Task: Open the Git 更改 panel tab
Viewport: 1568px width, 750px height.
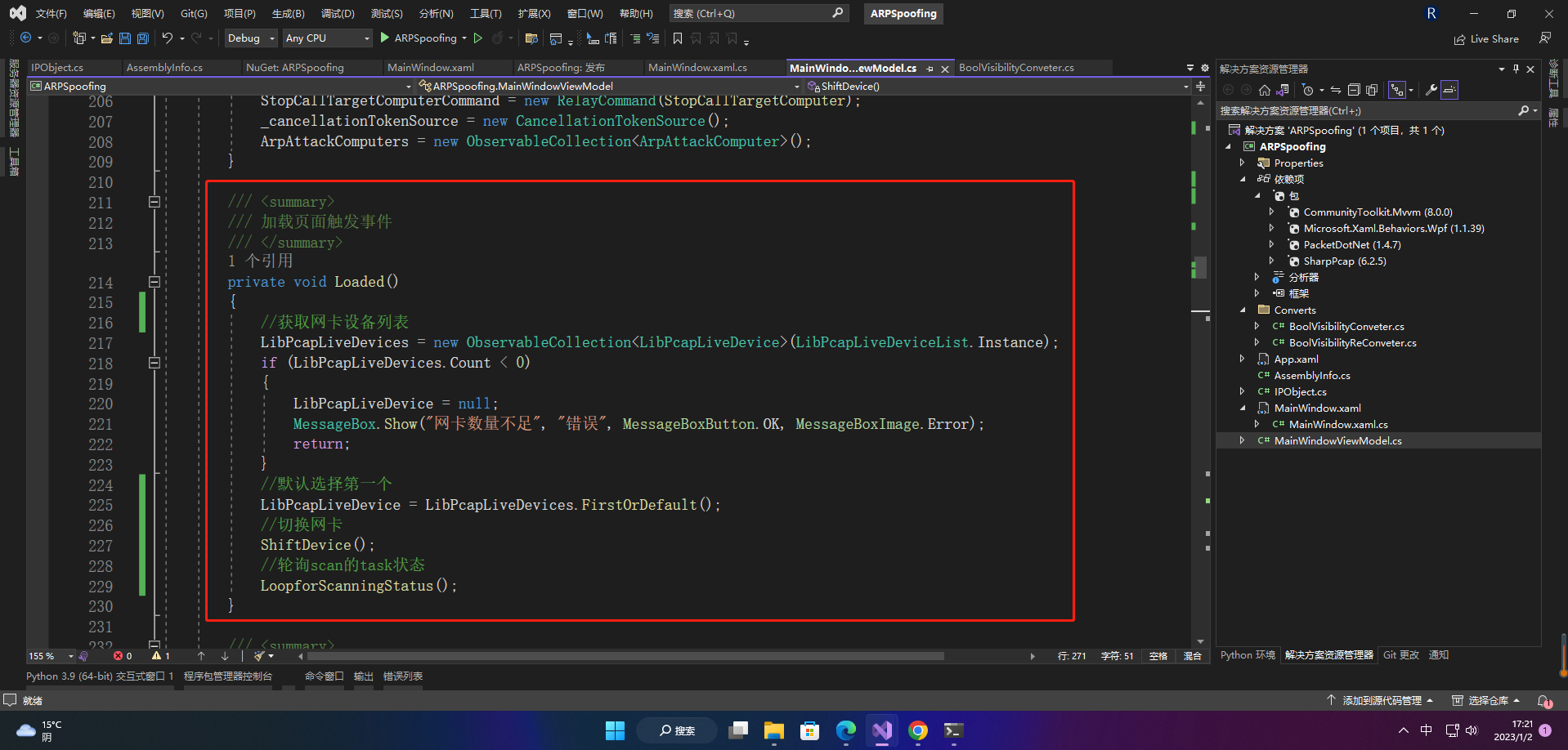Action: click(1401, 654)
